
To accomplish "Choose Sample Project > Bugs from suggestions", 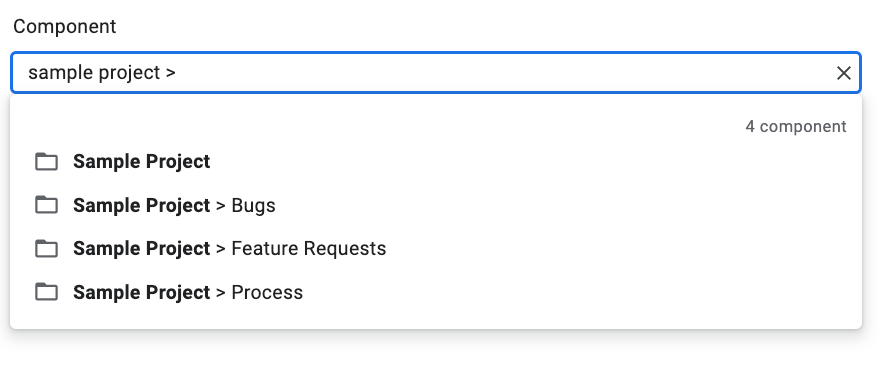I will point(435,205).
